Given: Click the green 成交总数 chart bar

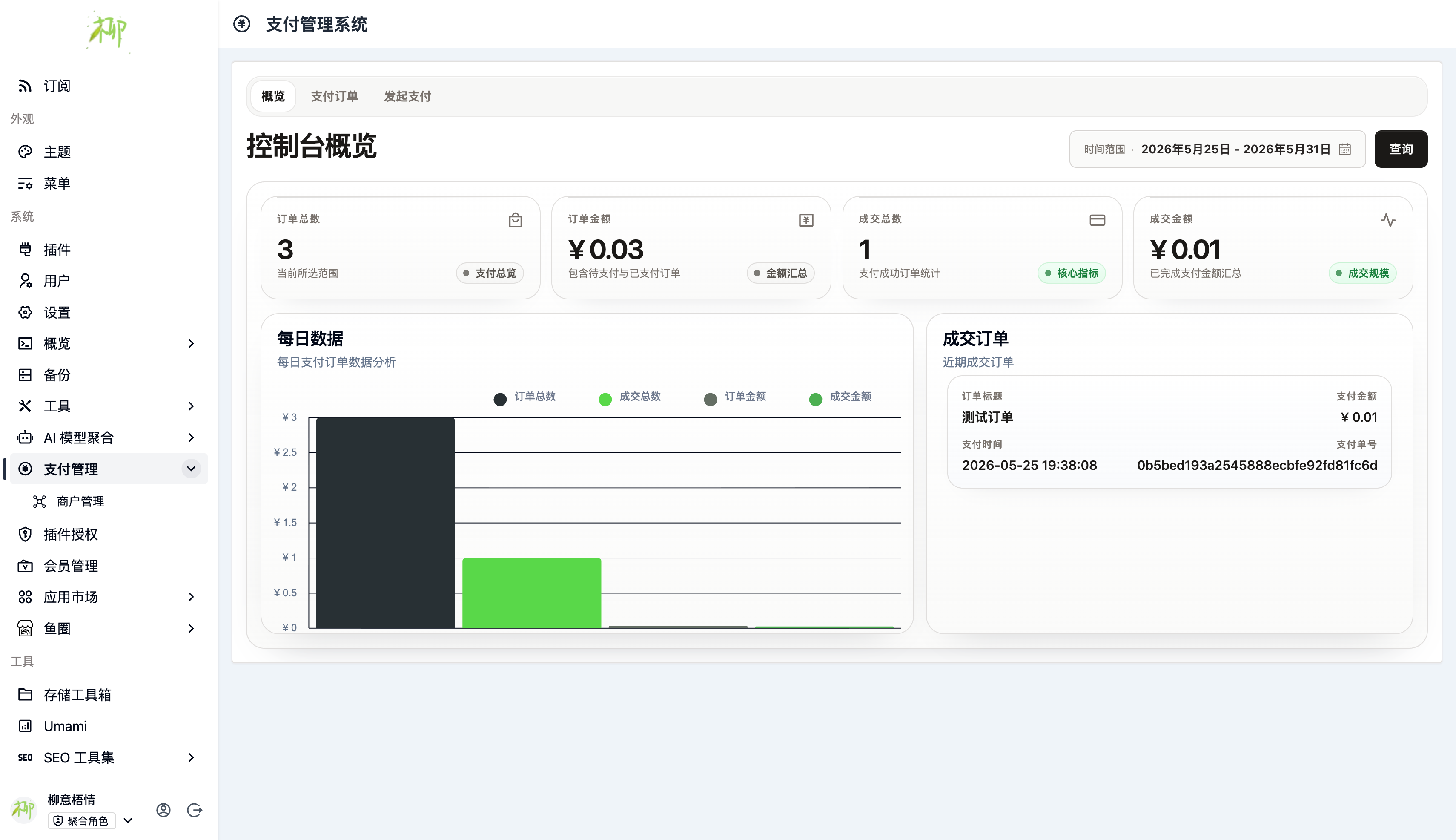Looking at the screenshot, I should (532, 593).
